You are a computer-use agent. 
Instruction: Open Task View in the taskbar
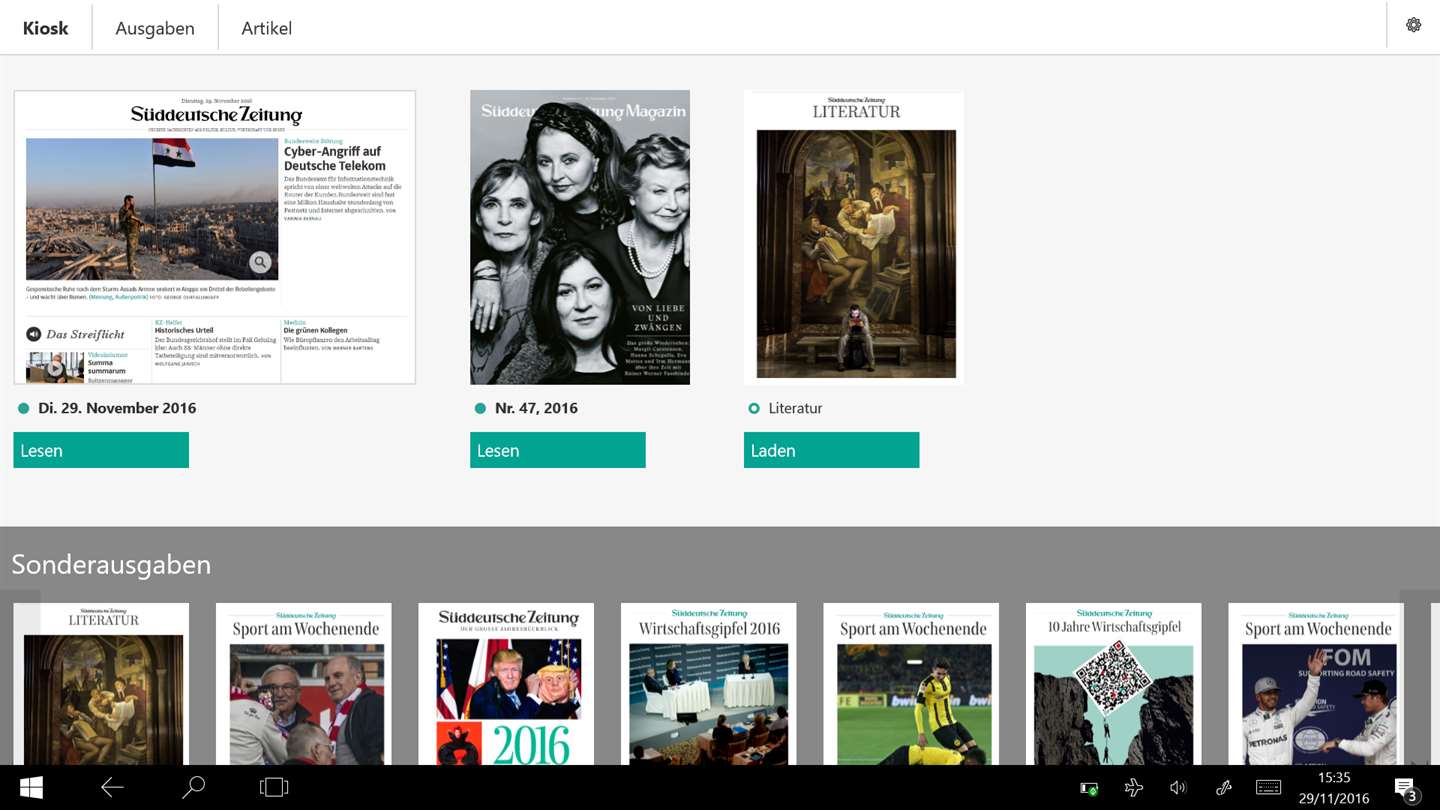(274, 788)
